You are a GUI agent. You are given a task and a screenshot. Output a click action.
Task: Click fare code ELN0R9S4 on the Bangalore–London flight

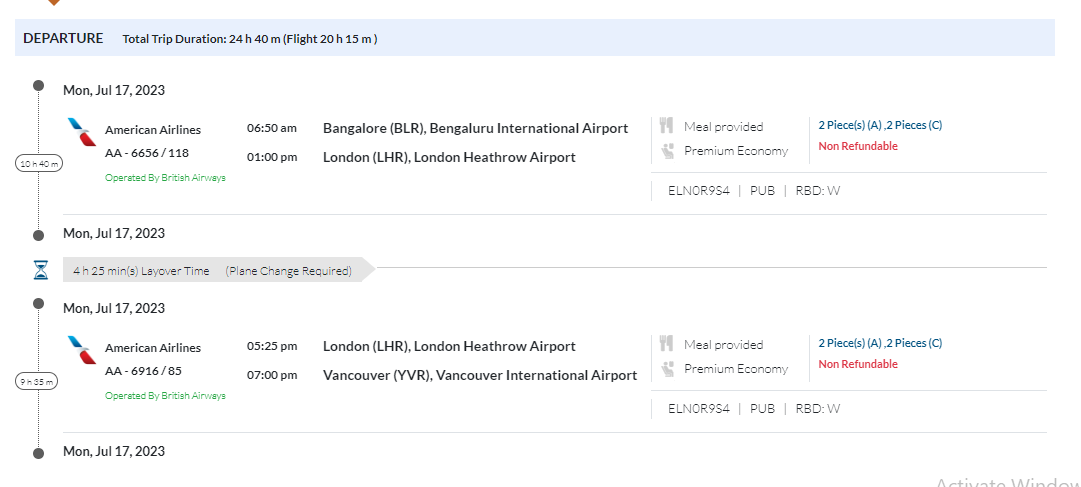tap(698, 190)
